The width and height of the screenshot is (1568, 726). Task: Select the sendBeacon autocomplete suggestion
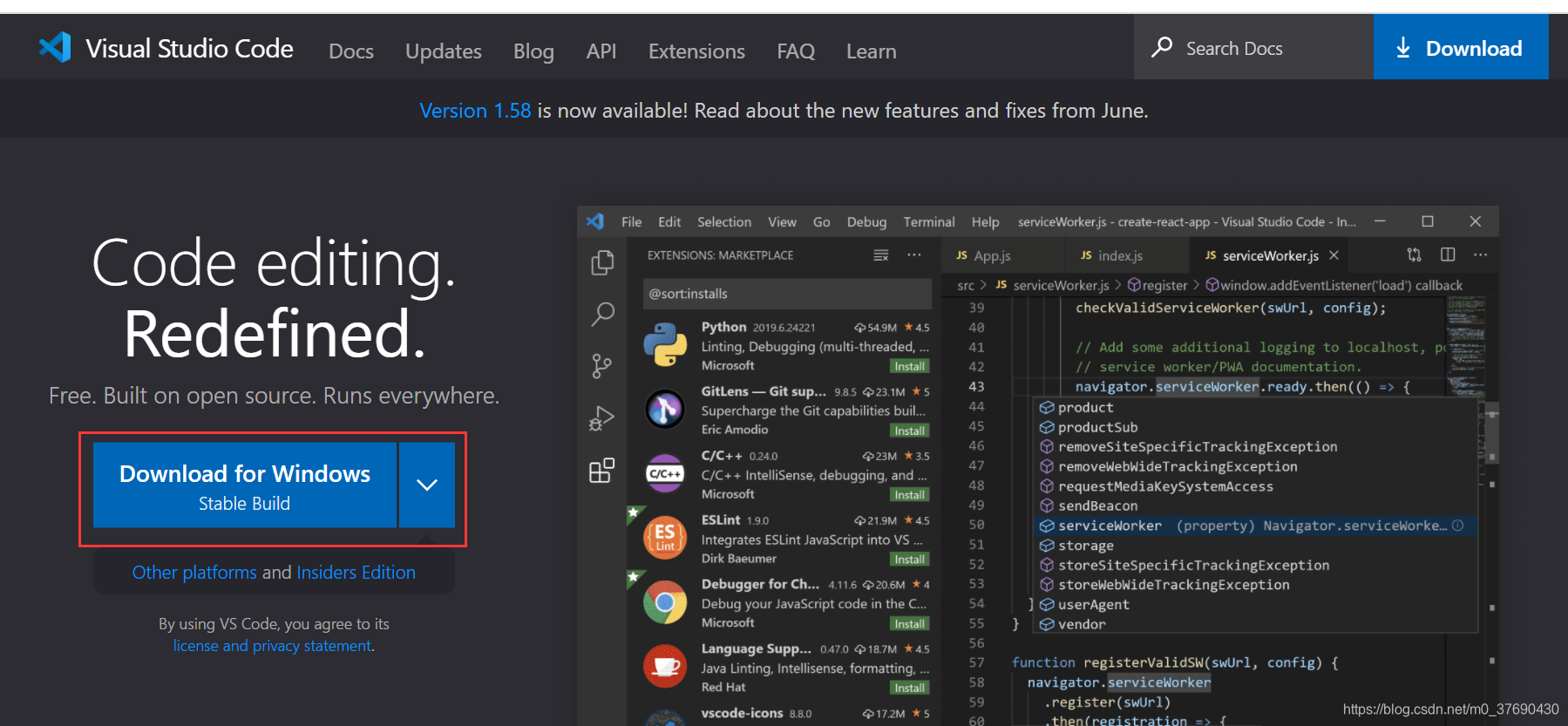point(1255,505)
